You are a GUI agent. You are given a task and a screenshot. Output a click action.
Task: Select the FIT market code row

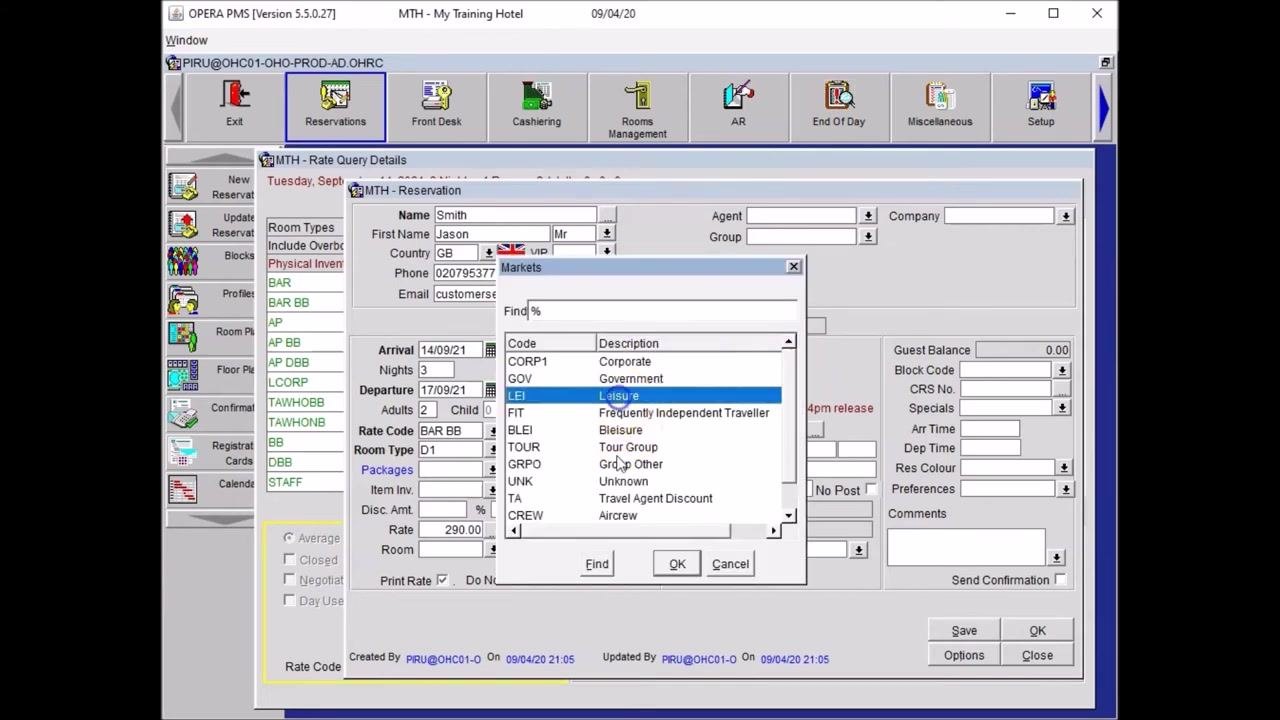click(x=643, y=412)
